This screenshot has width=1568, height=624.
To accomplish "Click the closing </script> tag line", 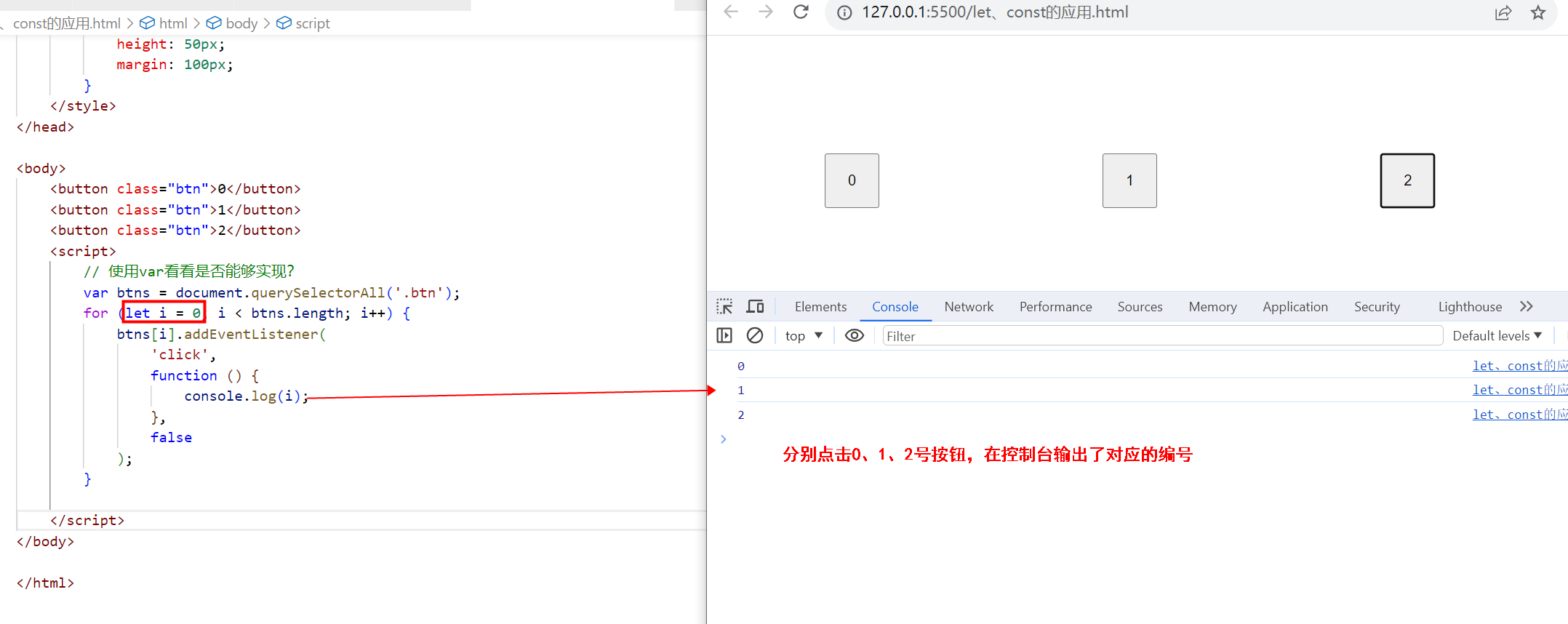I will coord(87,521).
